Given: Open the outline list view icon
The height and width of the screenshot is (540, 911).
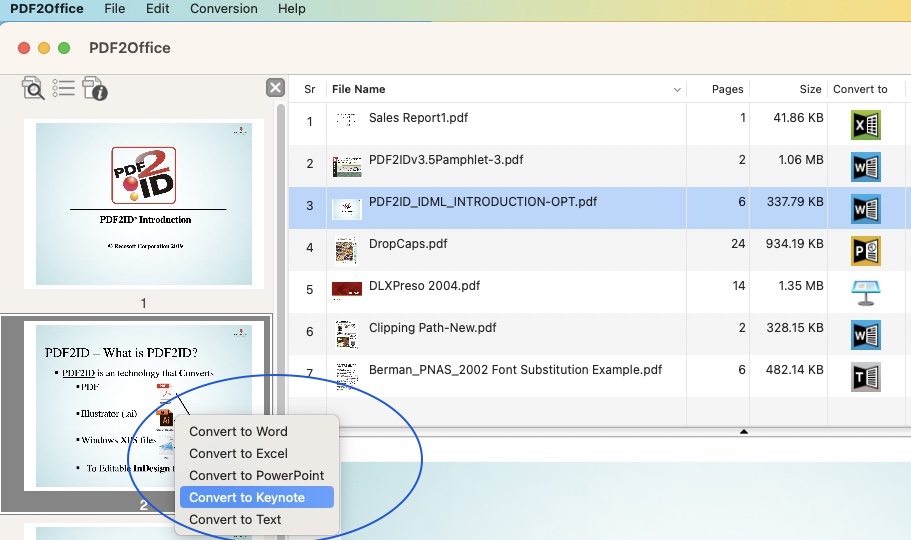Looking at the screenshot, I should [64, 88].
